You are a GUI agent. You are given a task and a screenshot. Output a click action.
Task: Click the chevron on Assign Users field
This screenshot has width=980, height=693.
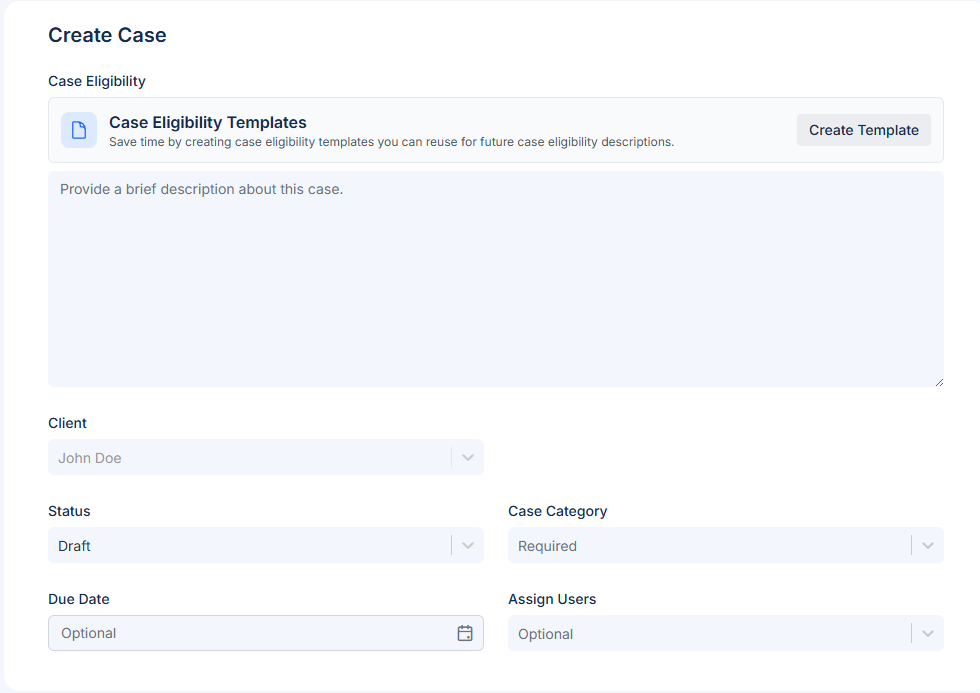(x=927, y=633)
